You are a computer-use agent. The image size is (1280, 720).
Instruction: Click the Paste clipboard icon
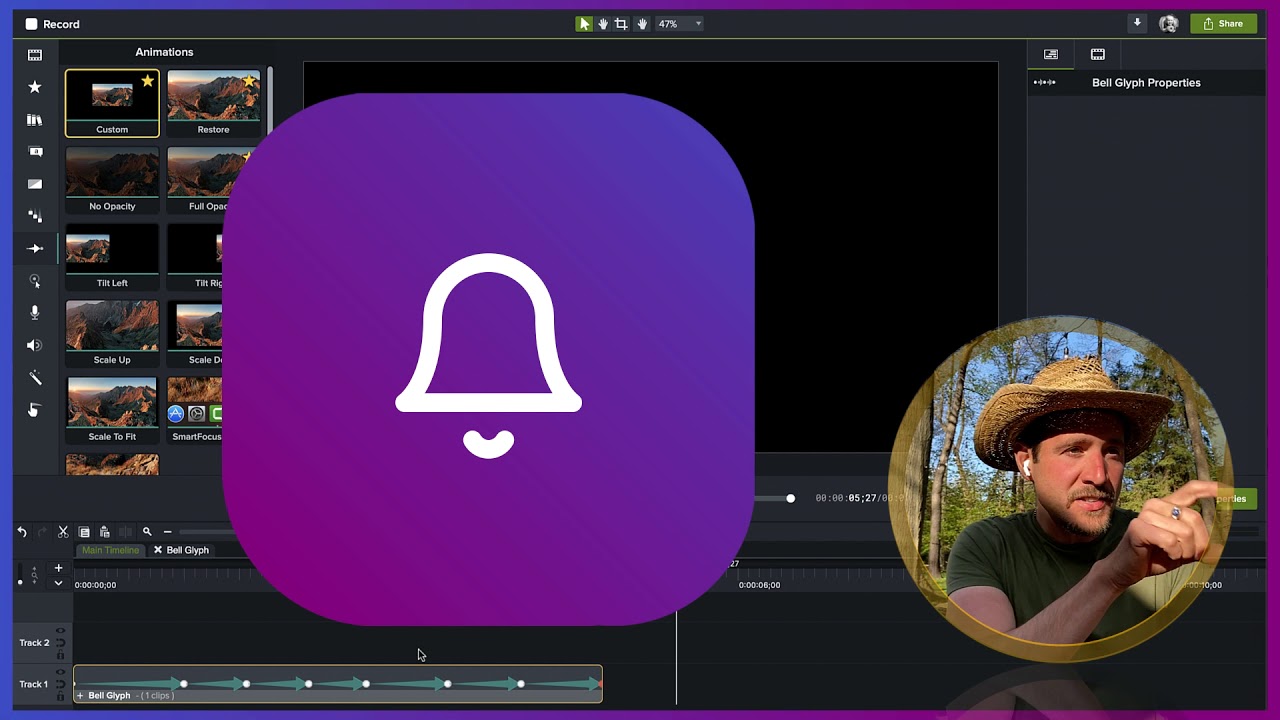pos(104,532)
